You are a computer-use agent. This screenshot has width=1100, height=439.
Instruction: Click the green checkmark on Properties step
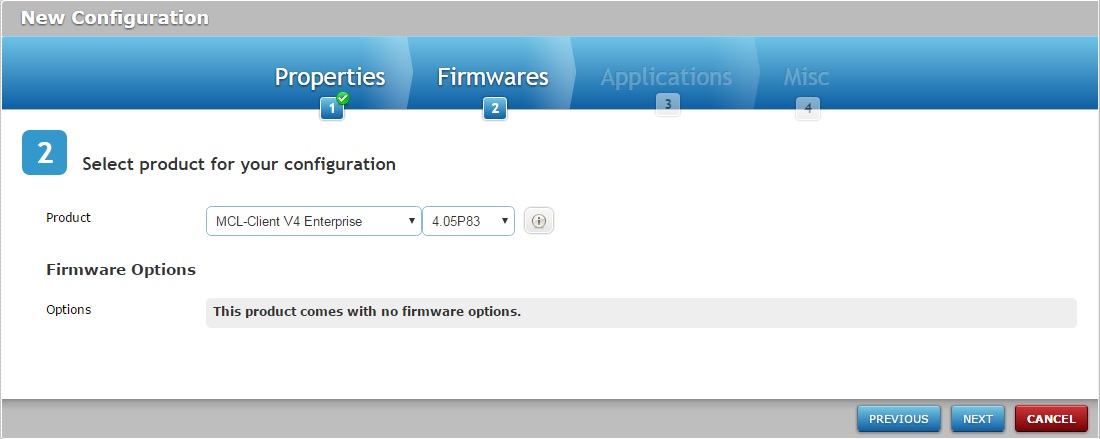pyautogui.click(x=343, y=97)
